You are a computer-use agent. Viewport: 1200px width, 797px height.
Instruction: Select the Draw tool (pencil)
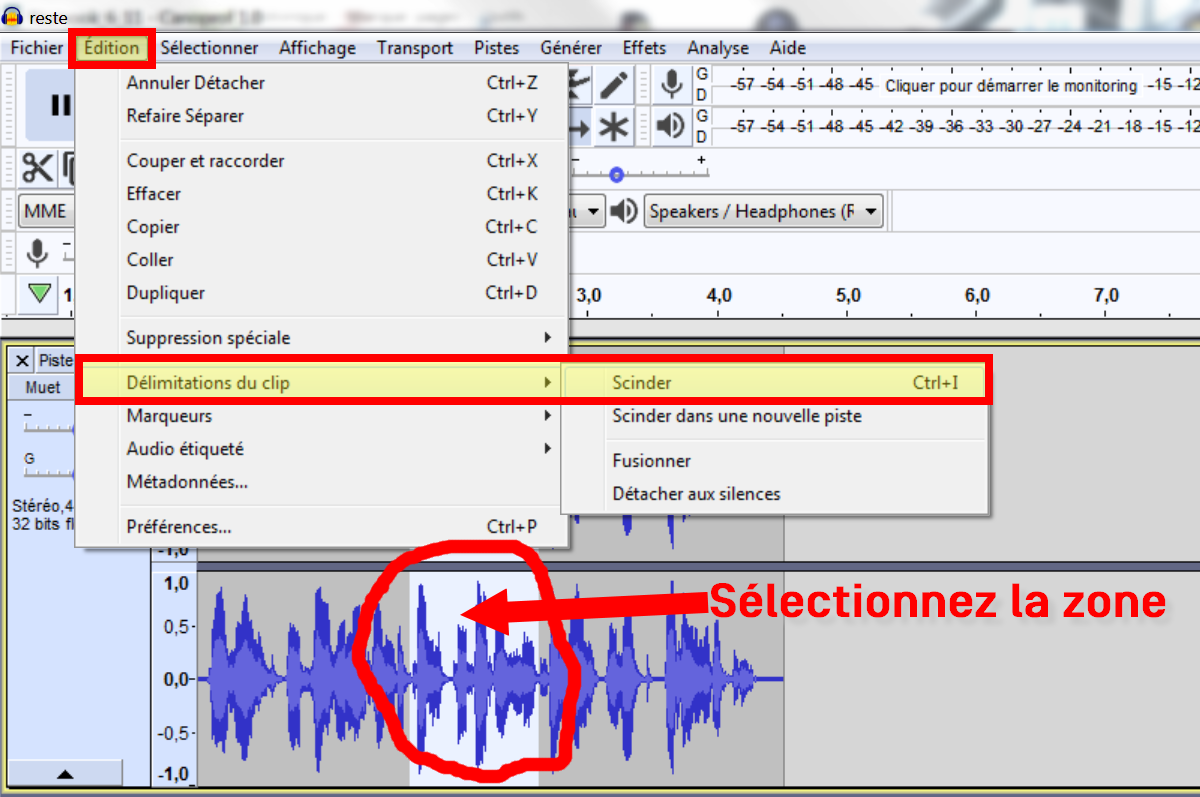coord(614,85)
